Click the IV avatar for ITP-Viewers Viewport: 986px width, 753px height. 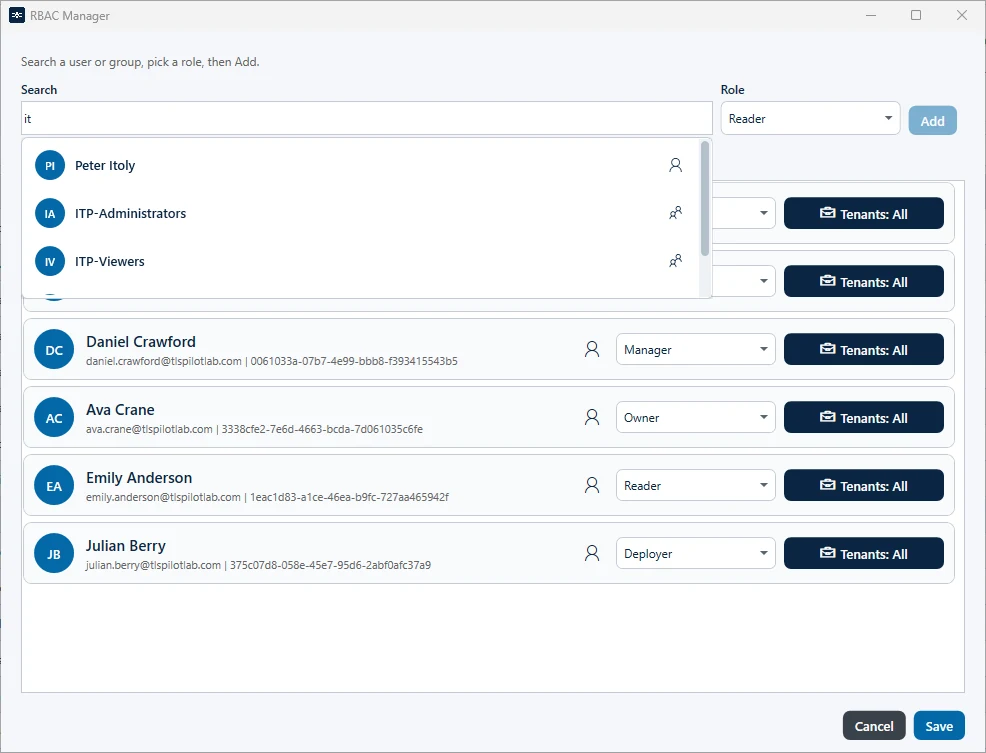(x=50, y=261)
